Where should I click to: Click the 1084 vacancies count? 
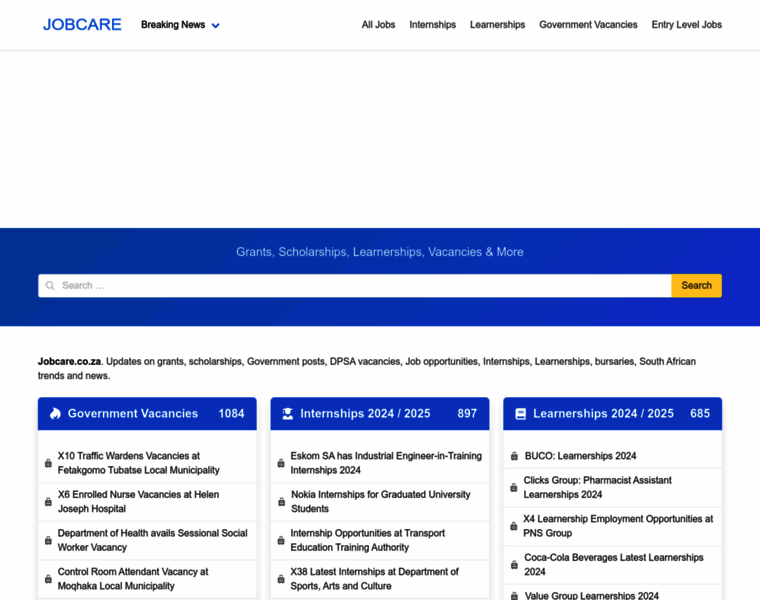[x=231, y=413]
